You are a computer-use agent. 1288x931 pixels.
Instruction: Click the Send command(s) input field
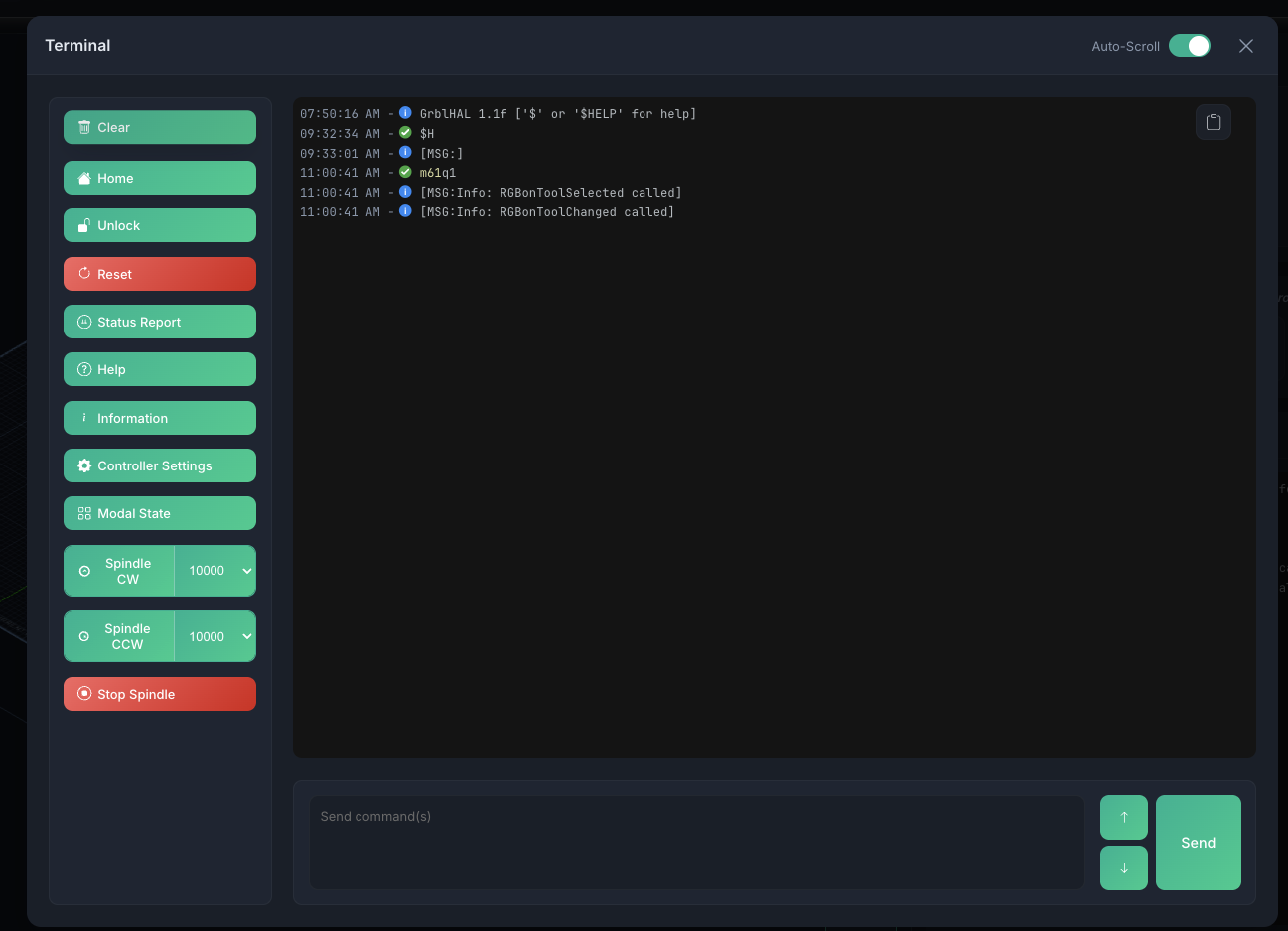697,843
